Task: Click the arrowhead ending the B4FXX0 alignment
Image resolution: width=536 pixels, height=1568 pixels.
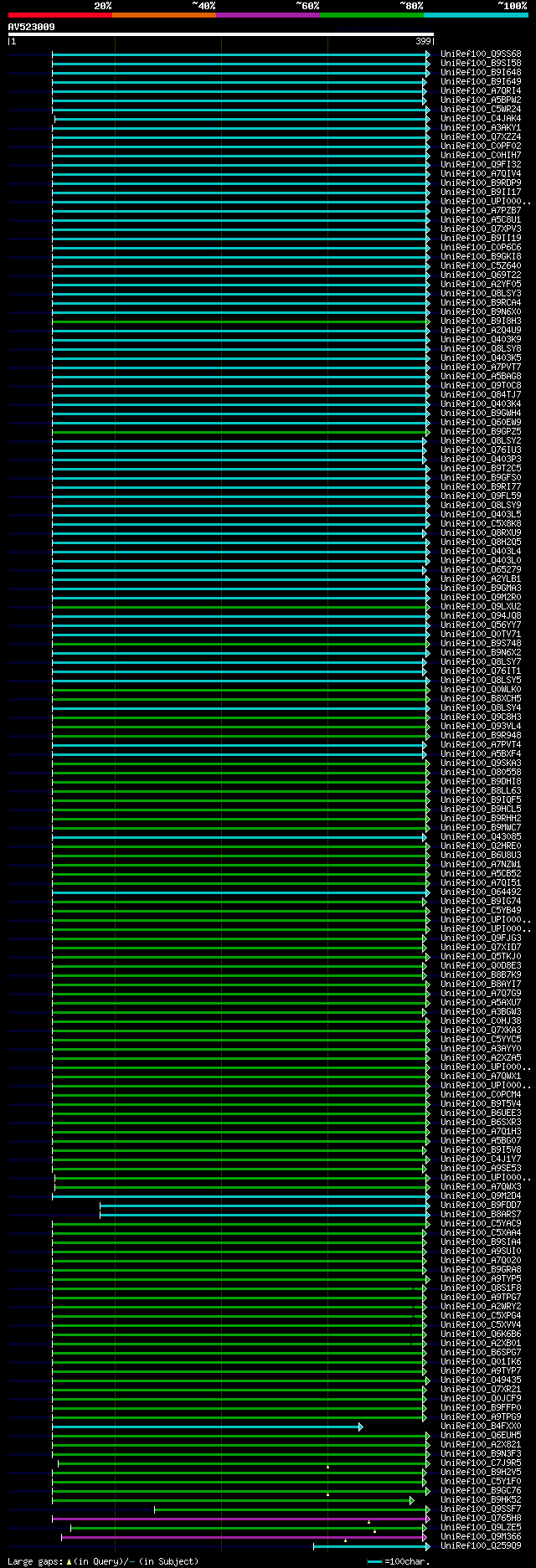Action: pyautogui.click(x=361, y=1427)
